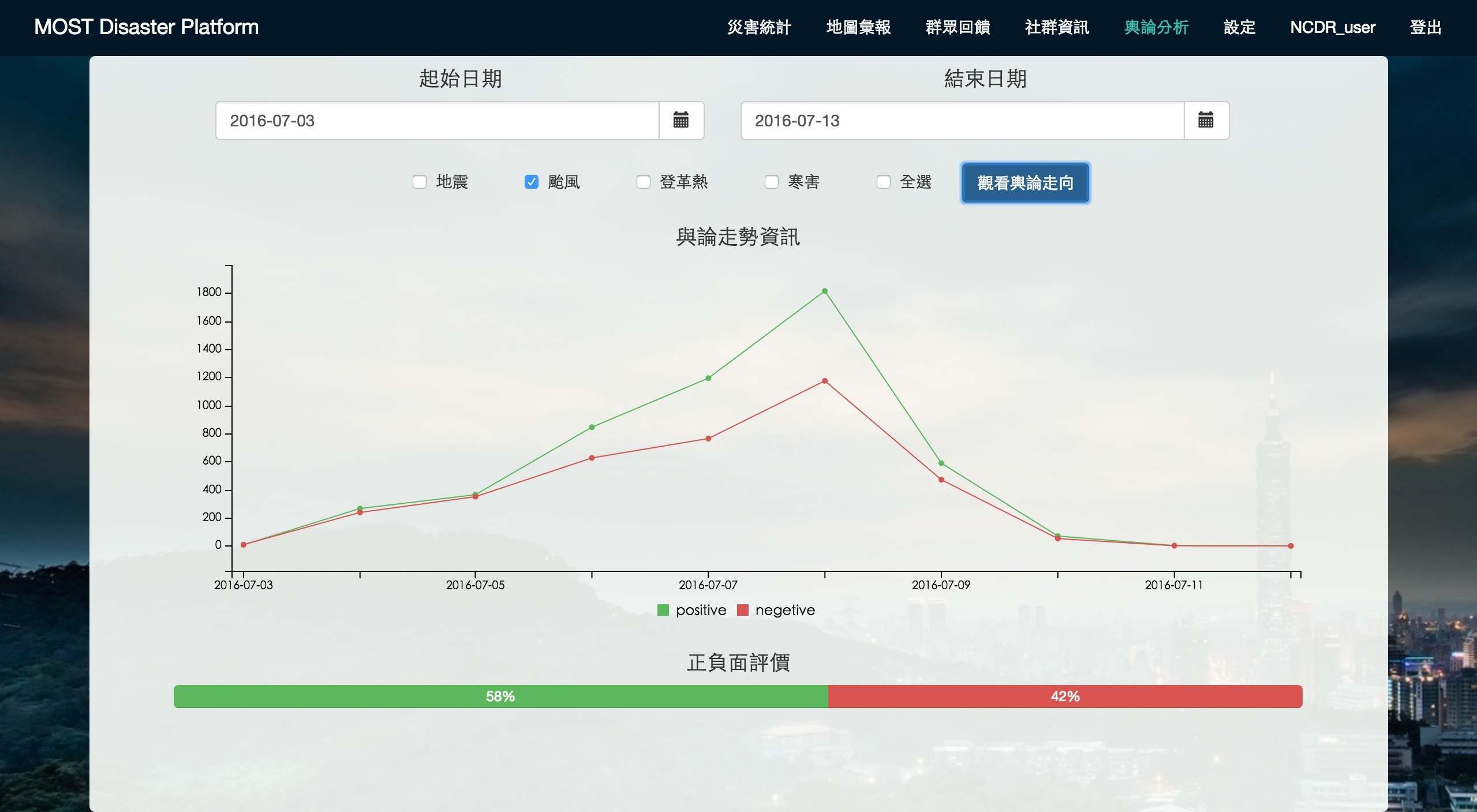Click the 2016-07-07 x-axis label
This screenshot has height=812, width=1477.
[708, 585]
